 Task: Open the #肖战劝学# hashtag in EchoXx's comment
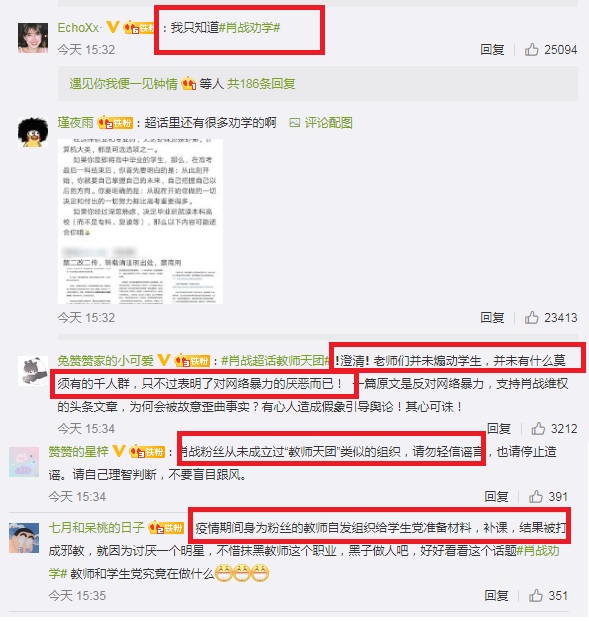point(250,27)
